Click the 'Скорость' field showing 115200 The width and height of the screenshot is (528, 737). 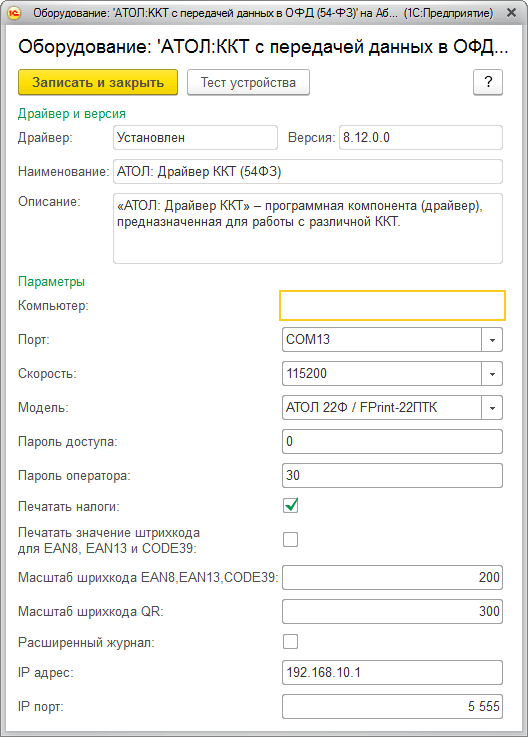(382, 374)
